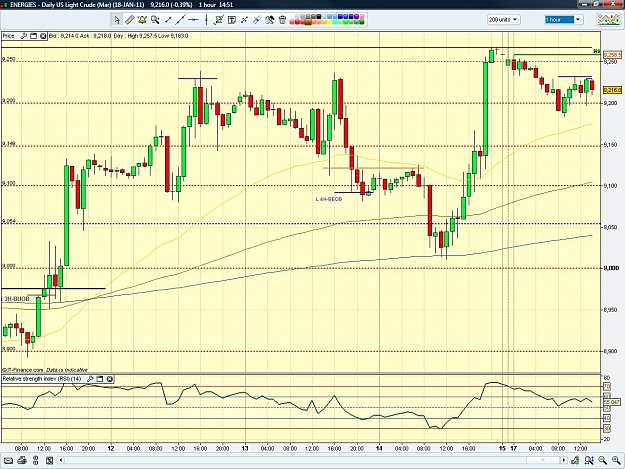The image size is (625, 469).
Task: Click the Relative strength index (RSI) (14) label
Action: 42,379
